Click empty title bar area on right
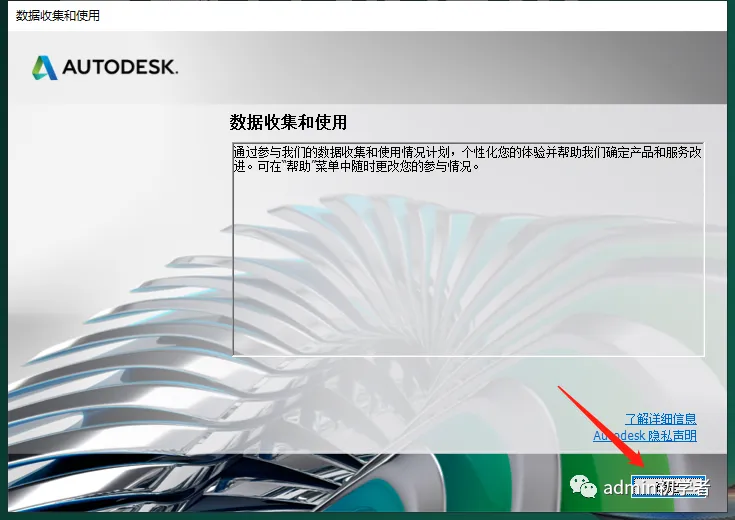Viewport: 735px width, 520px height. [x=450, y=16]
